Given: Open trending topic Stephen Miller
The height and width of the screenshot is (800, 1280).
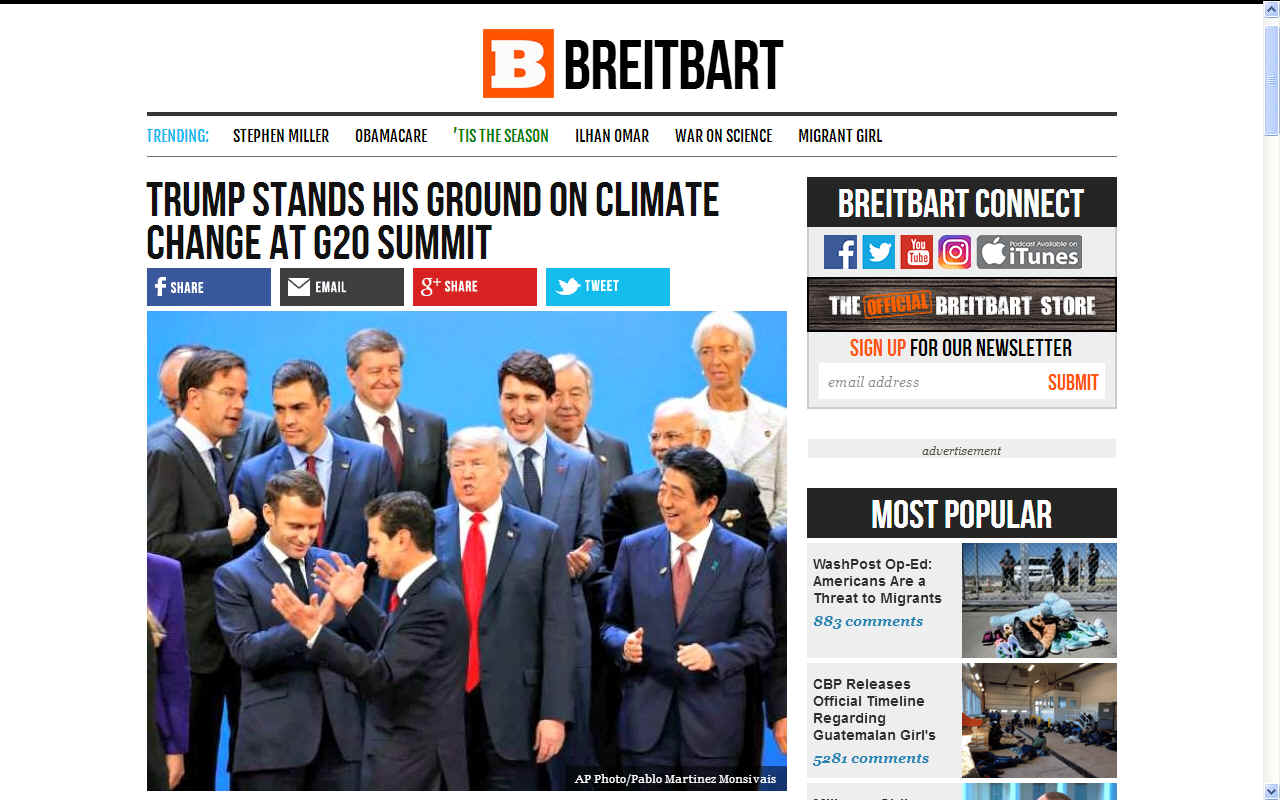Looking at the screenshot, I should point(281,136).
